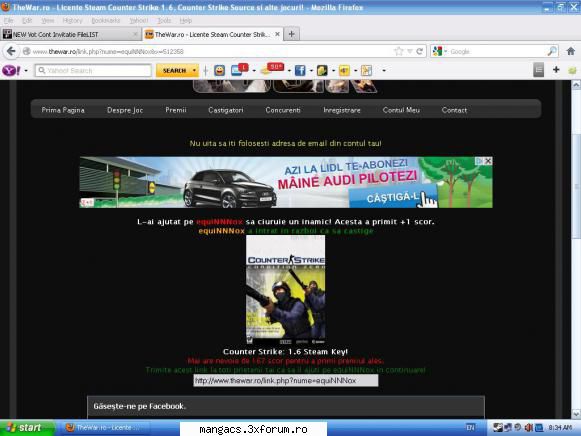Close the TheWar.ro tab
This screenshot has width=581, height=436.
[277, 34]
